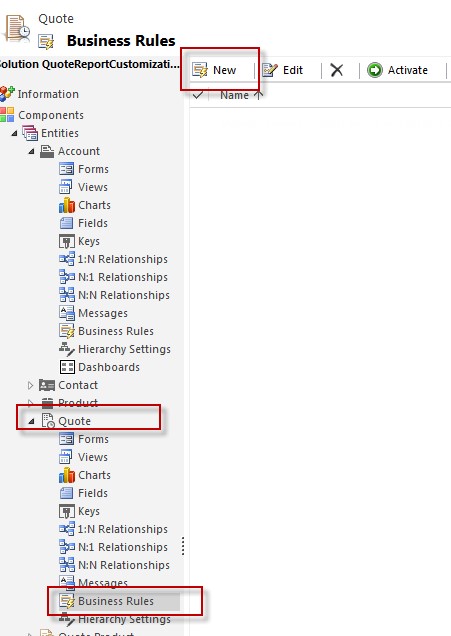451x636 pixels.
Task: Collapse the Quote entity node
Action: pos(31,421)
